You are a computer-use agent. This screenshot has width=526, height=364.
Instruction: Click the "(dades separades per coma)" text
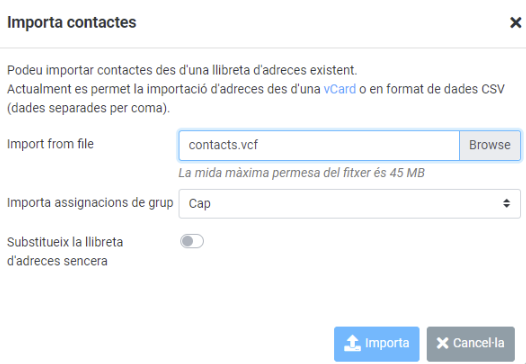coord(89,108)
